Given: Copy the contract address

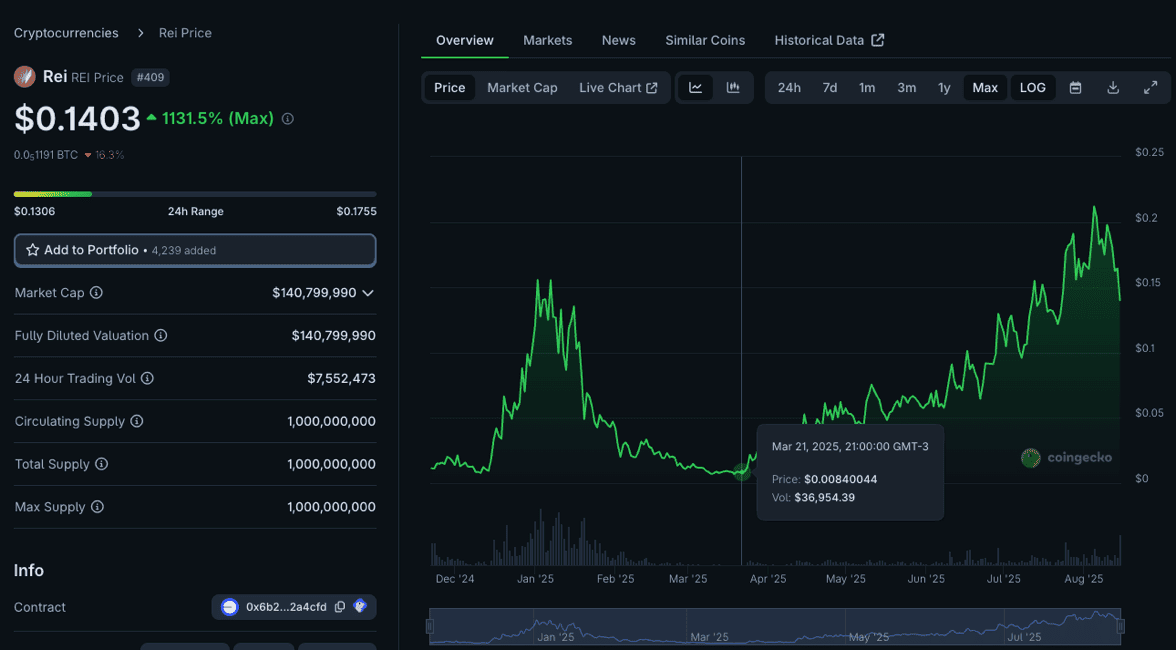Looking at the screenshot, I should click(340, 607).
